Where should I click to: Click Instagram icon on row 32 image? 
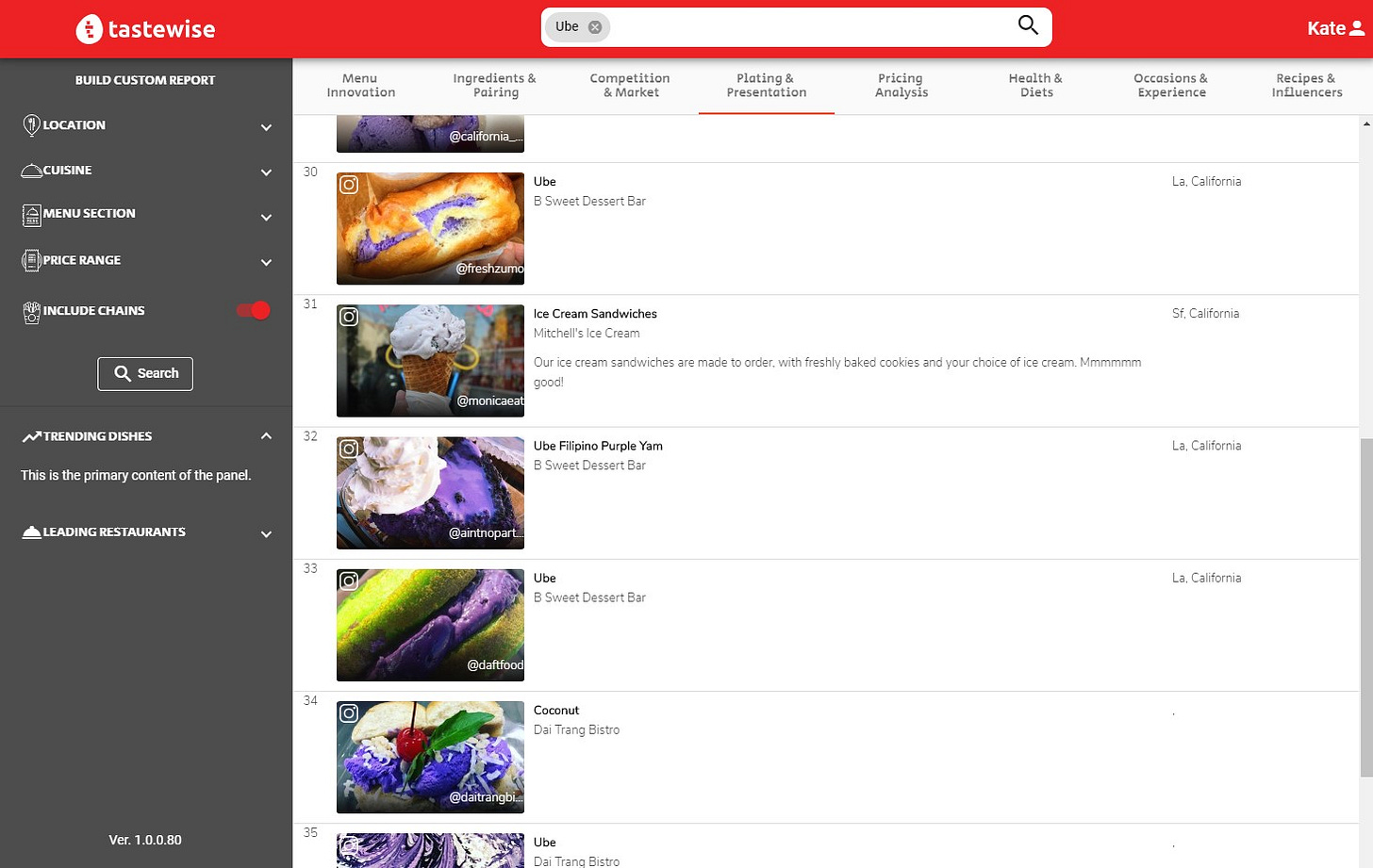point(349,449)
